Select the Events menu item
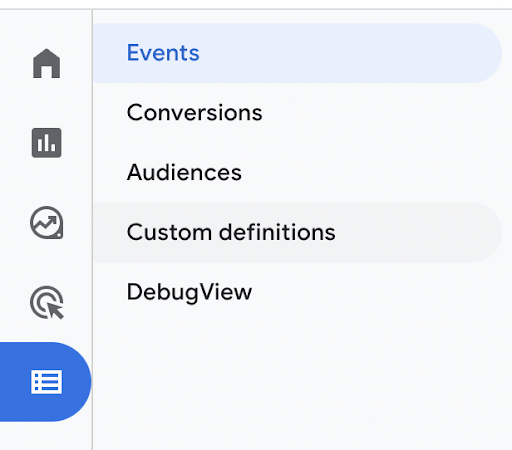The width and height of the screenshot is (512, 450). 297,53
